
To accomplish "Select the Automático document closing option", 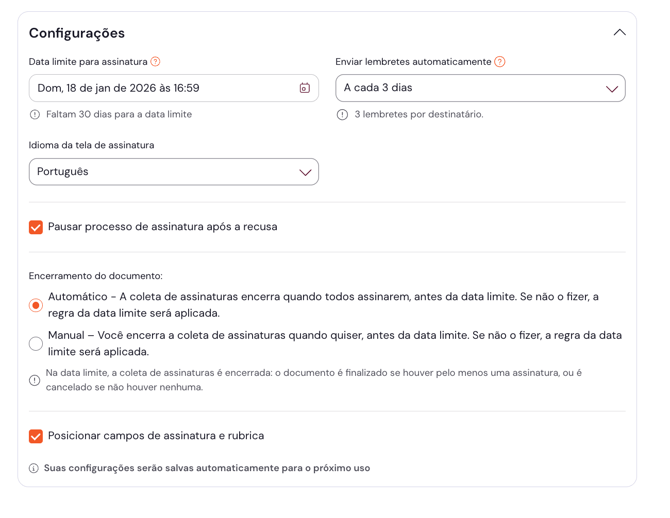I will (x=36, y=305).
